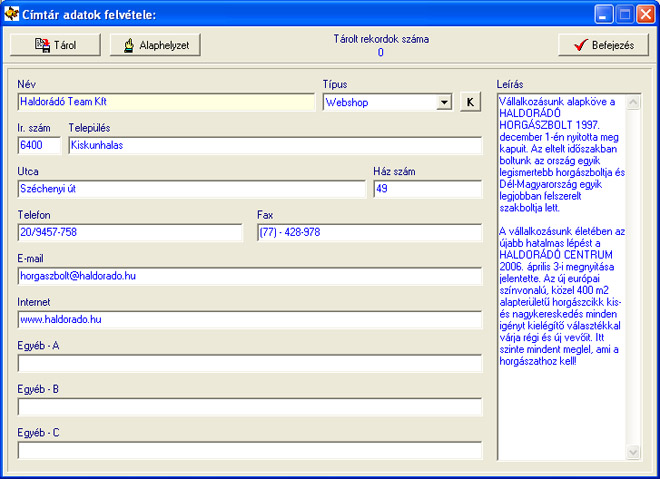Image resolution: width=660 pixels, height=479 pixels.
Task: Click the application icon in title bar
Action: click(x=11, y=13)
